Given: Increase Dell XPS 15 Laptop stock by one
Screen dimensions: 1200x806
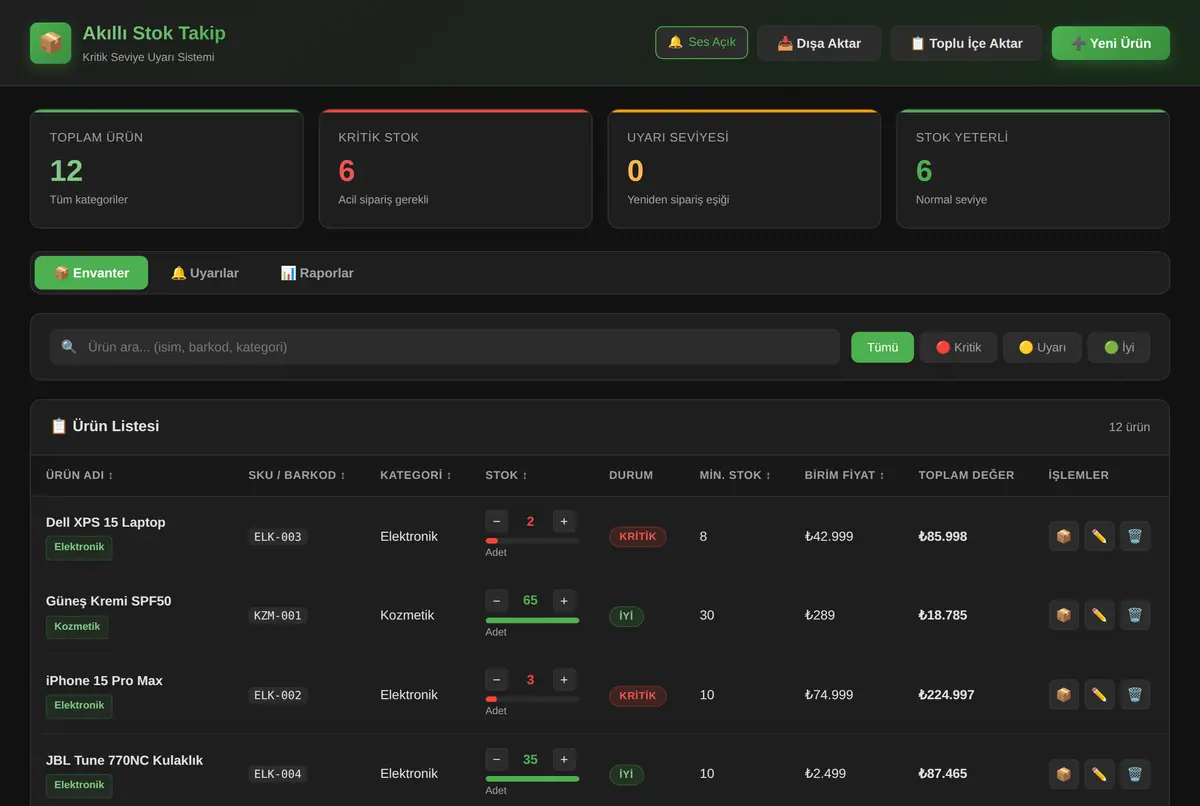Looking at the screenshot, I should pyautogui.click(x=564, y=521).
